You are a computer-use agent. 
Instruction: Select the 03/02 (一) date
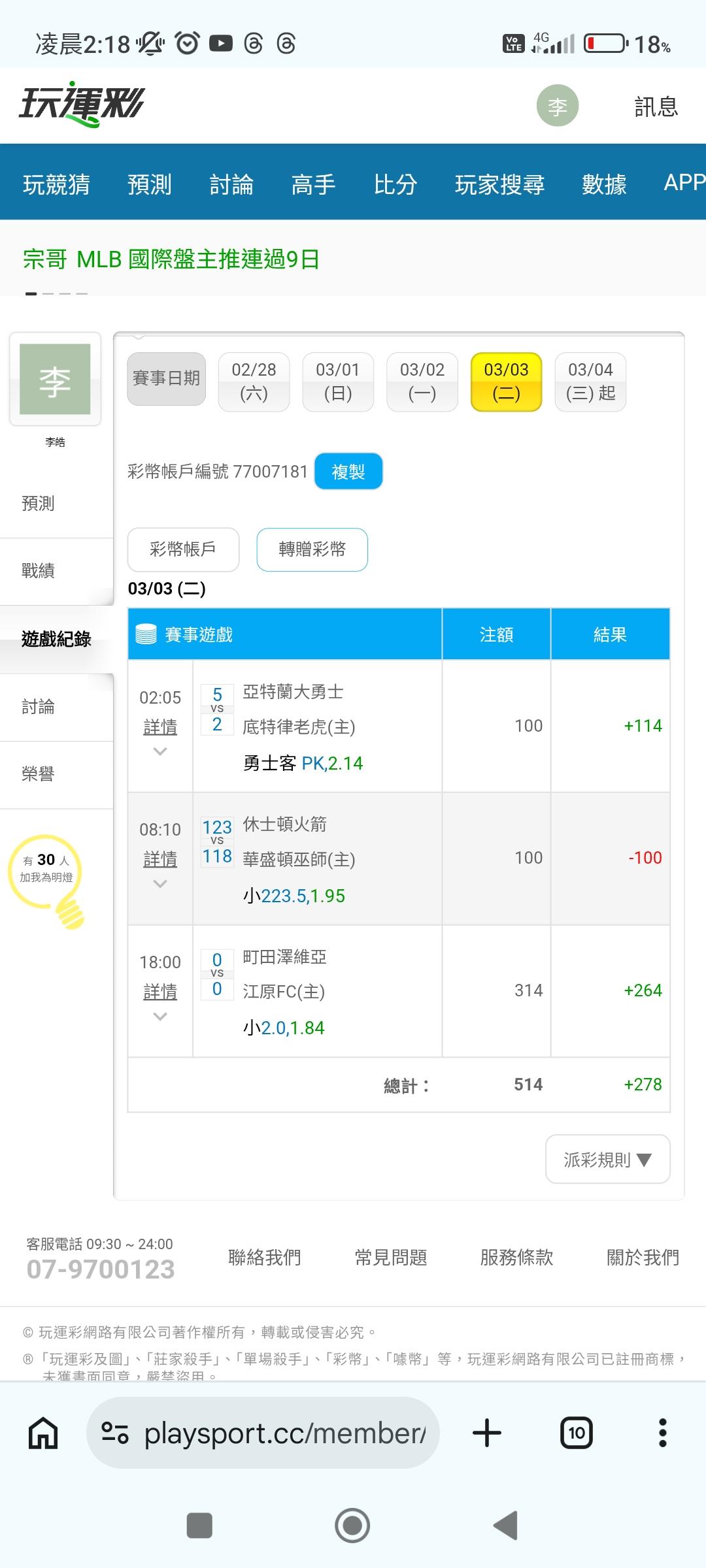(x=422, y=382)
